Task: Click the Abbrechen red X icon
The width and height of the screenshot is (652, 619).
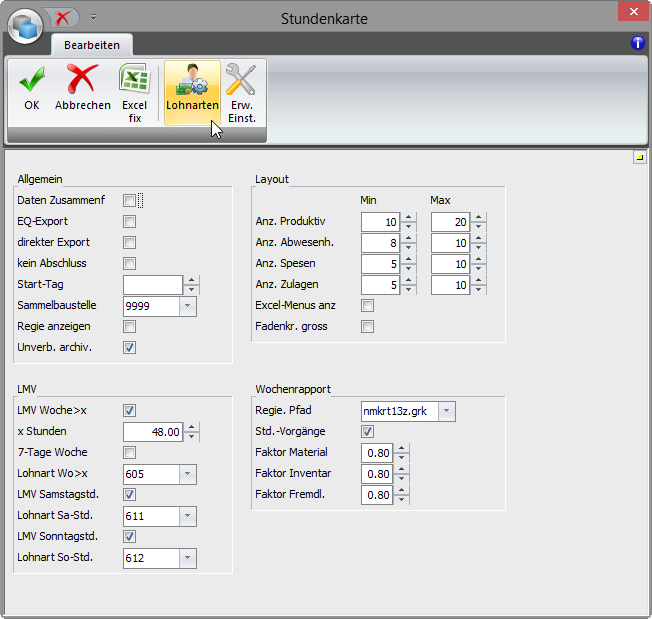Action: point(82,80)
